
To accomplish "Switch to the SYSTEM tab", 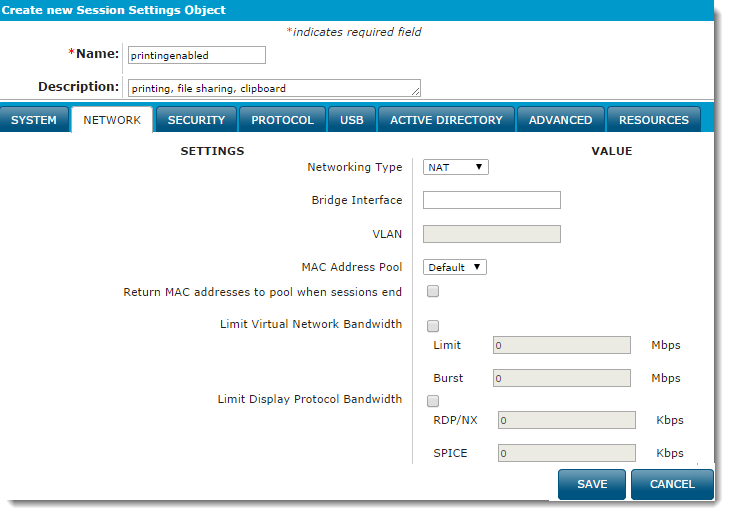I will [x=34, y=120].
